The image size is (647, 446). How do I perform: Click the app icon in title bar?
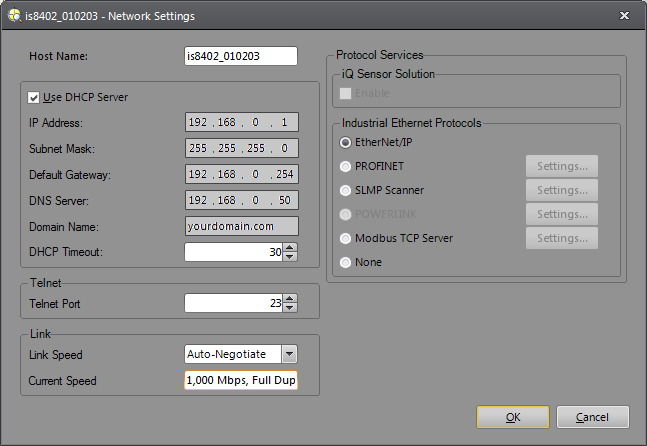click(x=13, y=16)
